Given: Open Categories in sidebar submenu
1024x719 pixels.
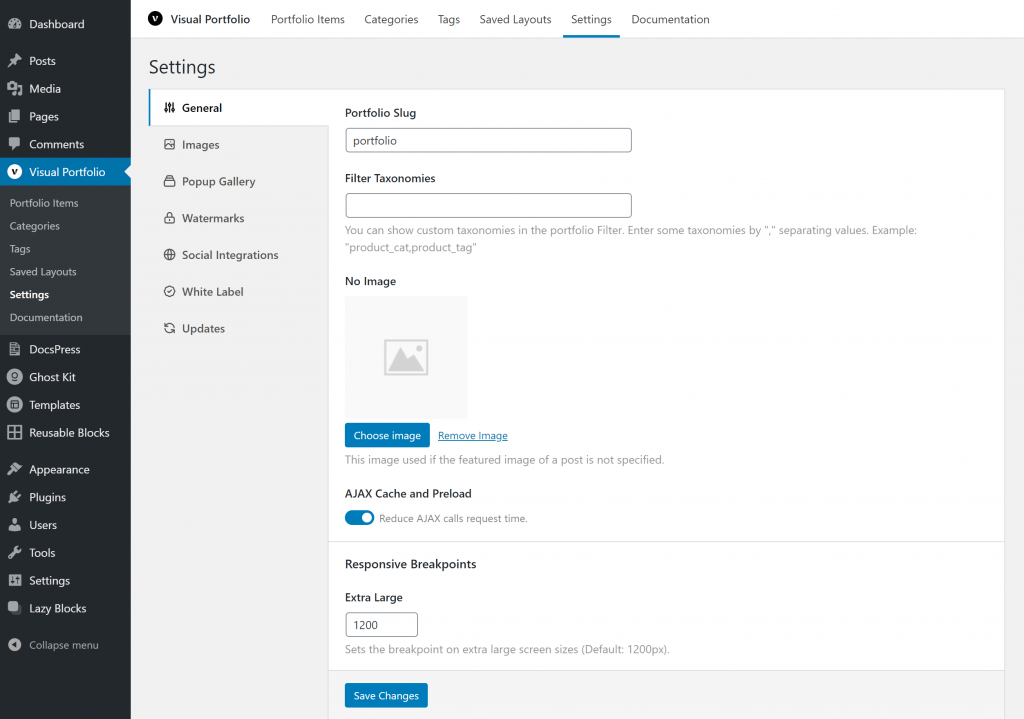Looking at the screenshot, I should 35,226.
